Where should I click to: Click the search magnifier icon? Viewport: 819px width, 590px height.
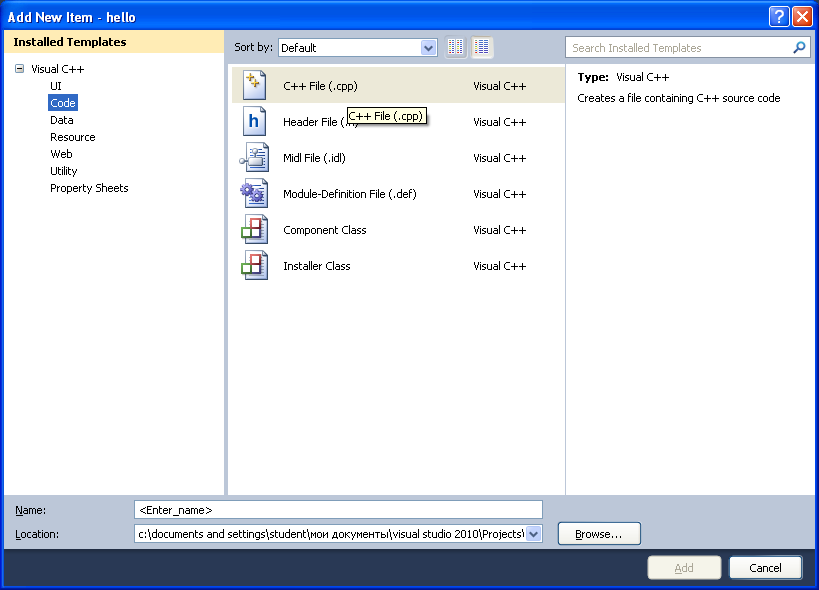(x=799, y=48)
